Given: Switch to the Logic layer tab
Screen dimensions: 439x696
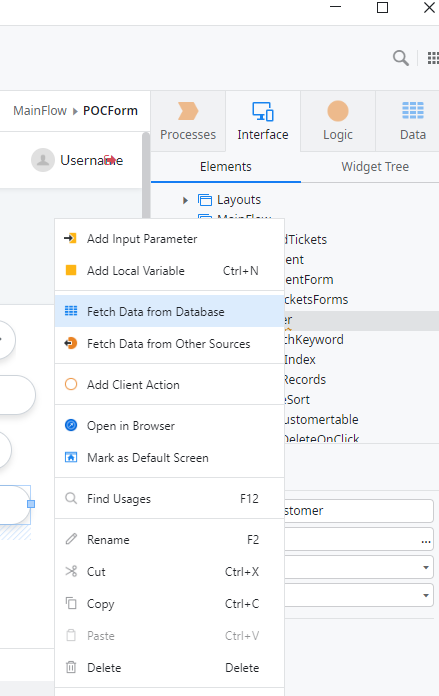Looking at the screenshot, I should click(338, 121).
